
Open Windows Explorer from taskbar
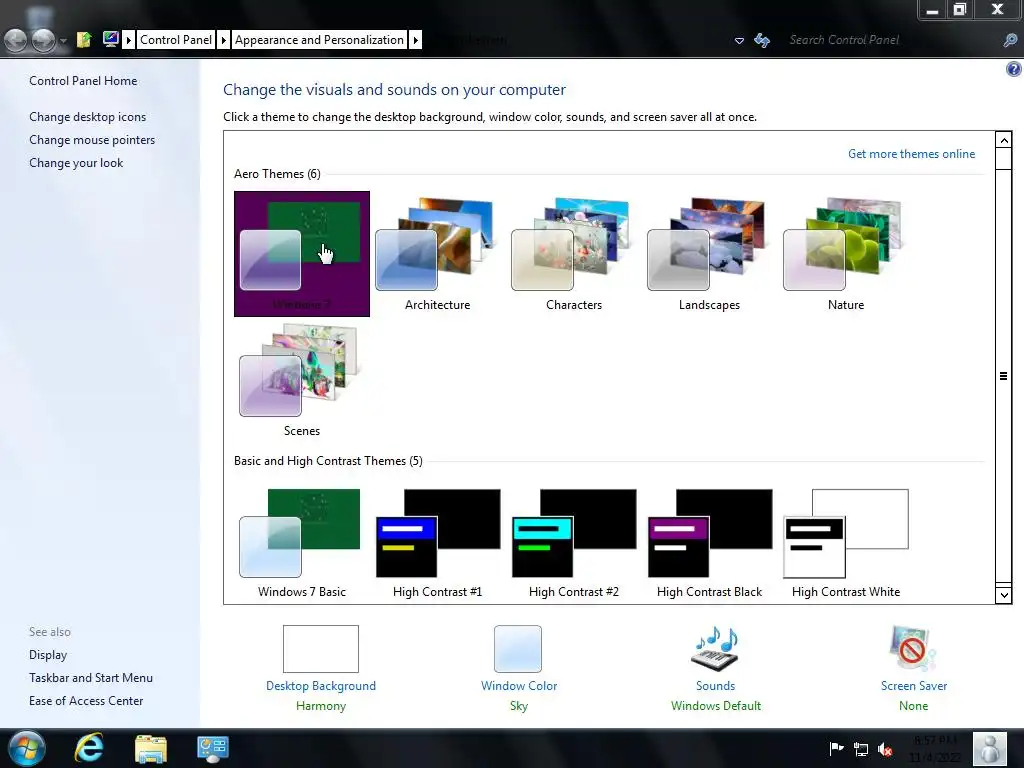[151, 748]
